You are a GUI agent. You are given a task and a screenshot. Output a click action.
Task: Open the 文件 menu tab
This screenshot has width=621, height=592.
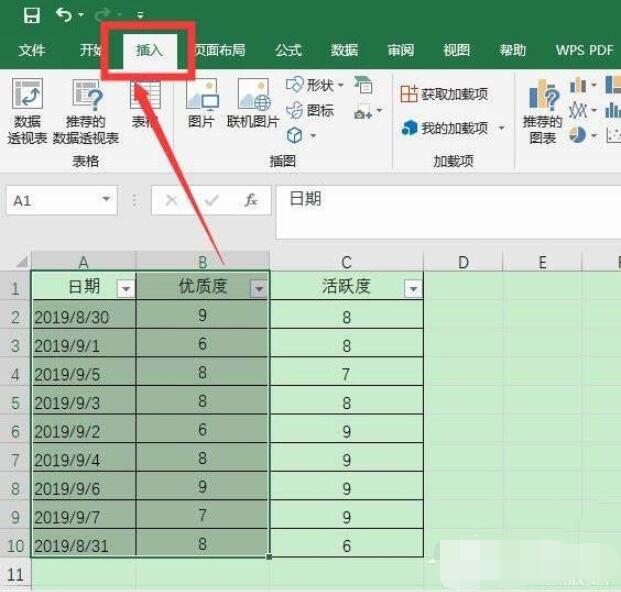[32, 50]
